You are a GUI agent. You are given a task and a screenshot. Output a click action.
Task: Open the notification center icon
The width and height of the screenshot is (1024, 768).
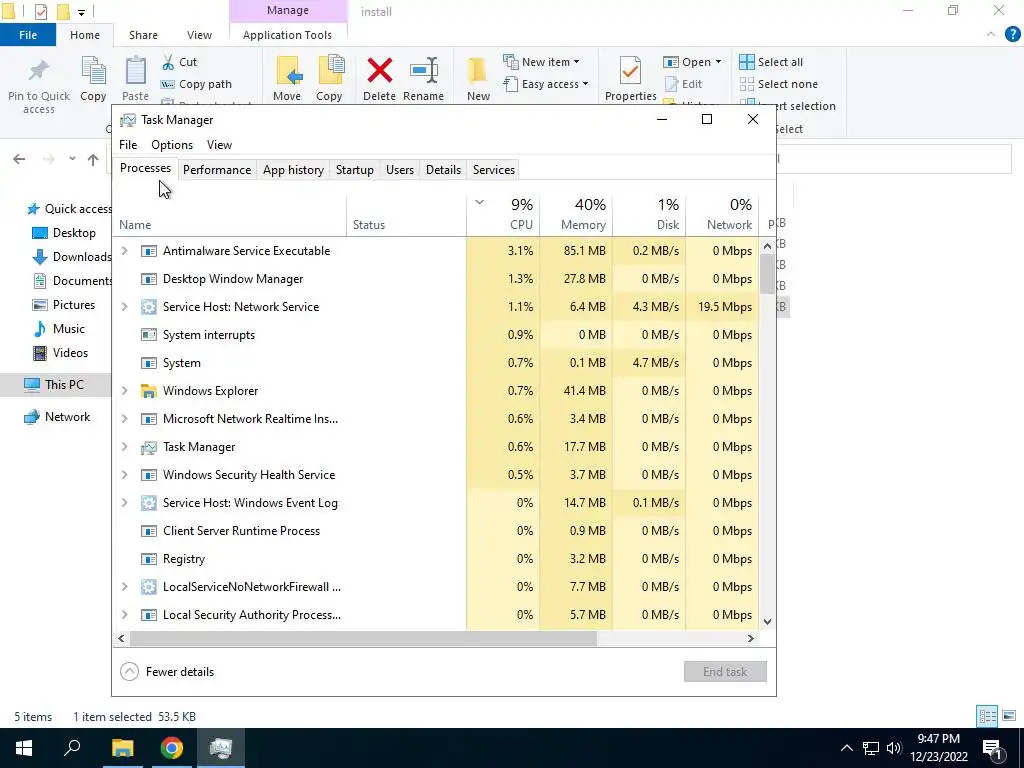tap(992, 748)
